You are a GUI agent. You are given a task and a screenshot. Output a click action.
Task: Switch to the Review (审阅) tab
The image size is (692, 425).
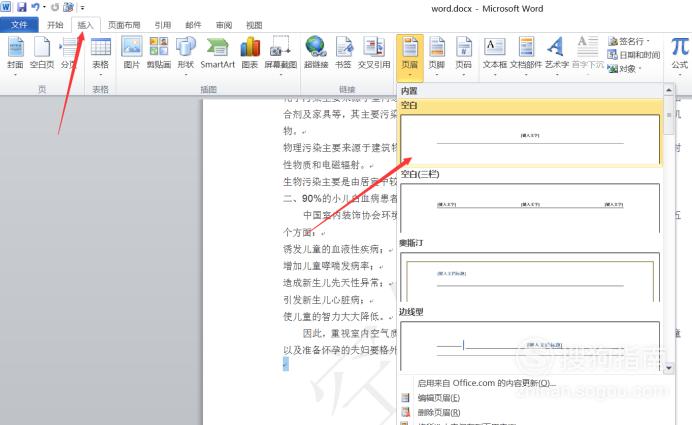tap(224, 25)
